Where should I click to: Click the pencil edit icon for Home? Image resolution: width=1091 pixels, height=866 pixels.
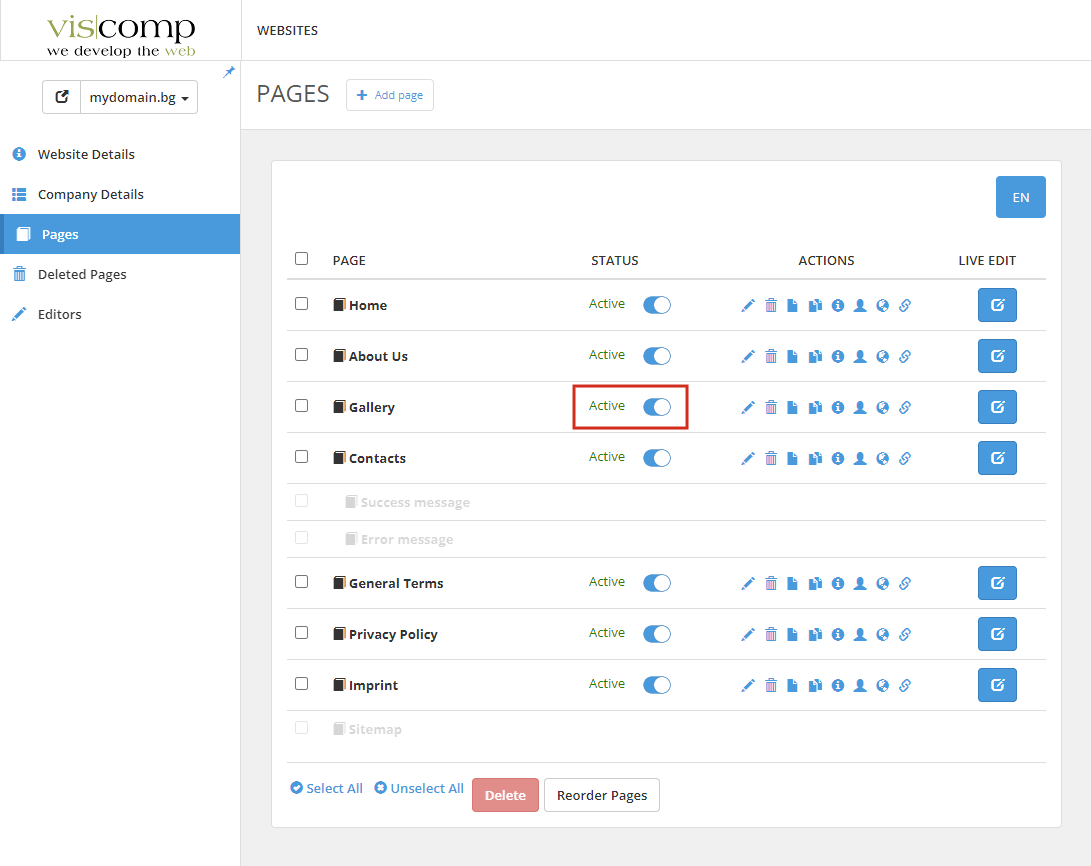pos(748,306)
